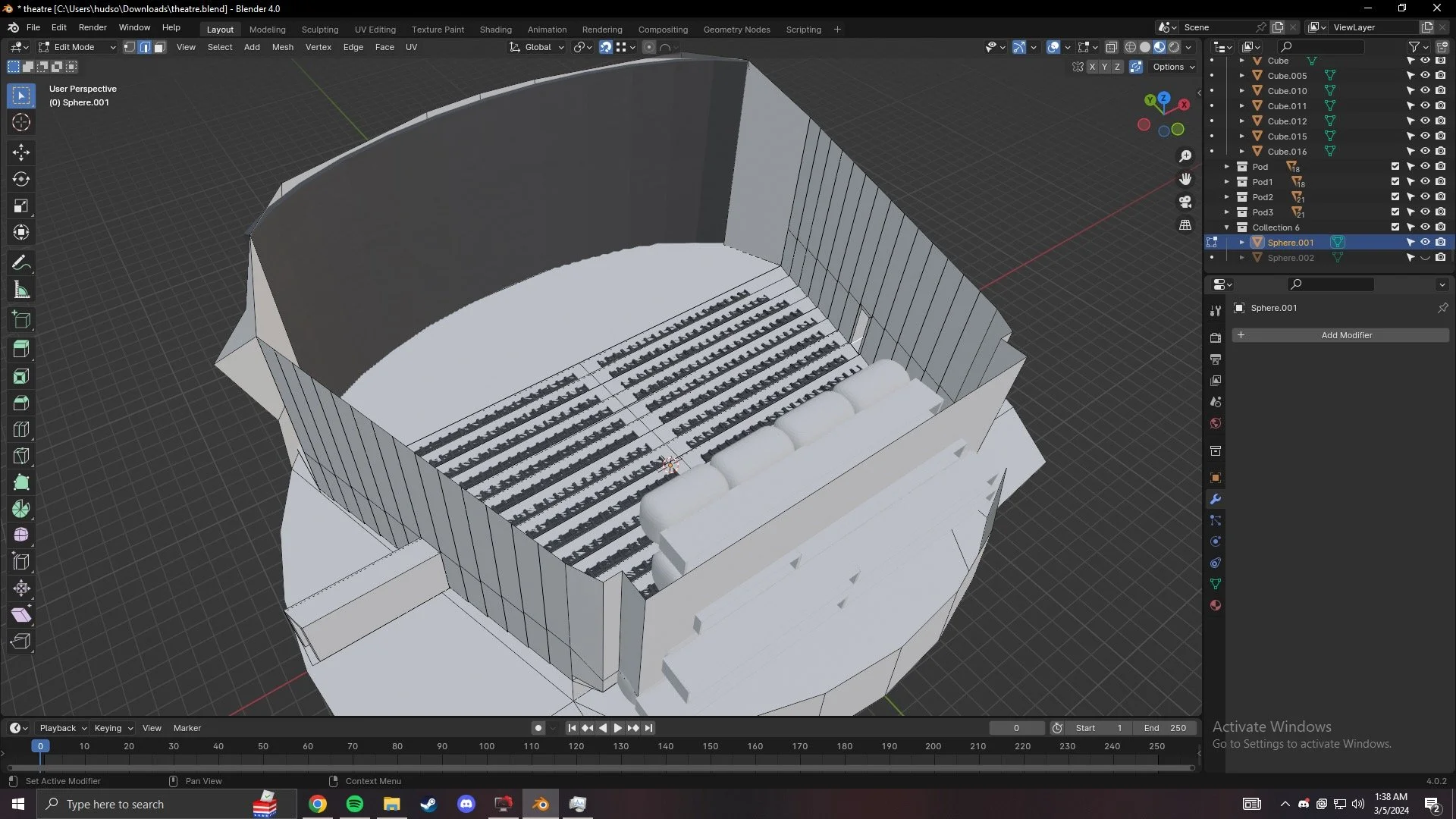
Task: Hide Cube.010 using its eye icon
Action: (1425, 91)
